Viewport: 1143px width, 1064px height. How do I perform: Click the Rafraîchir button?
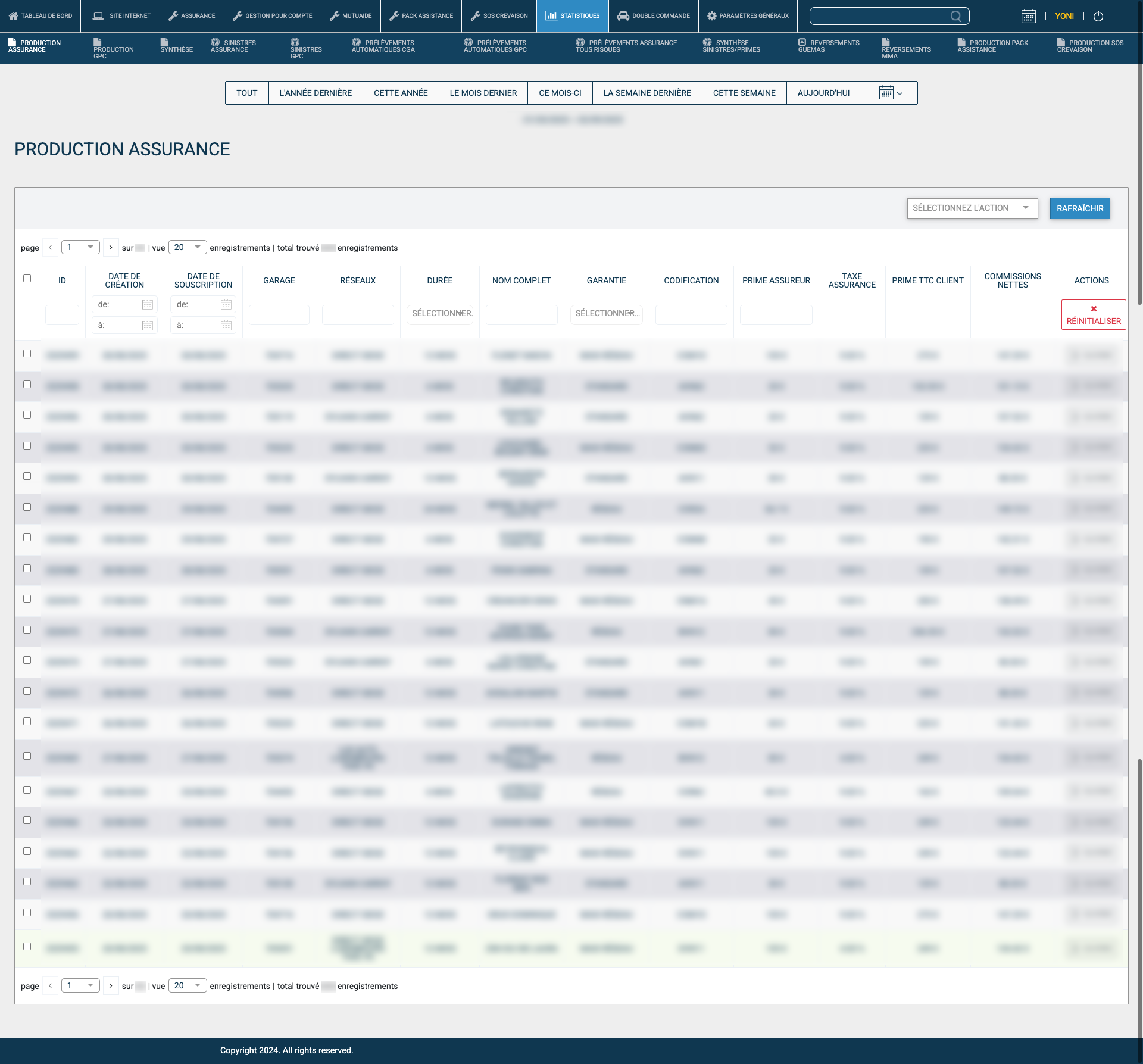[x=1079, y=208]
